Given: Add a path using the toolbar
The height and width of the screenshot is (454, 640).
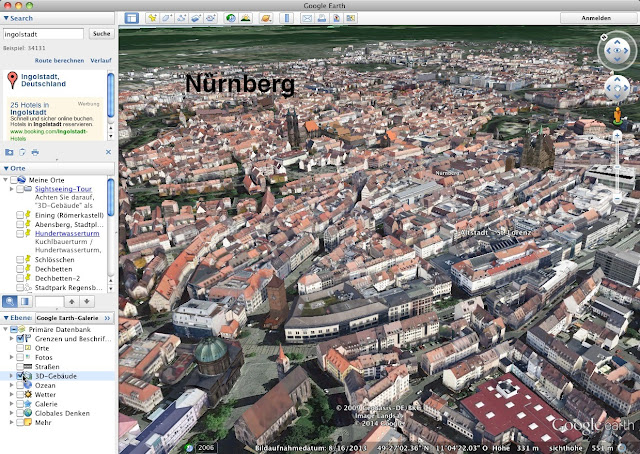Looking at the screenshot, I should (182, 18).
